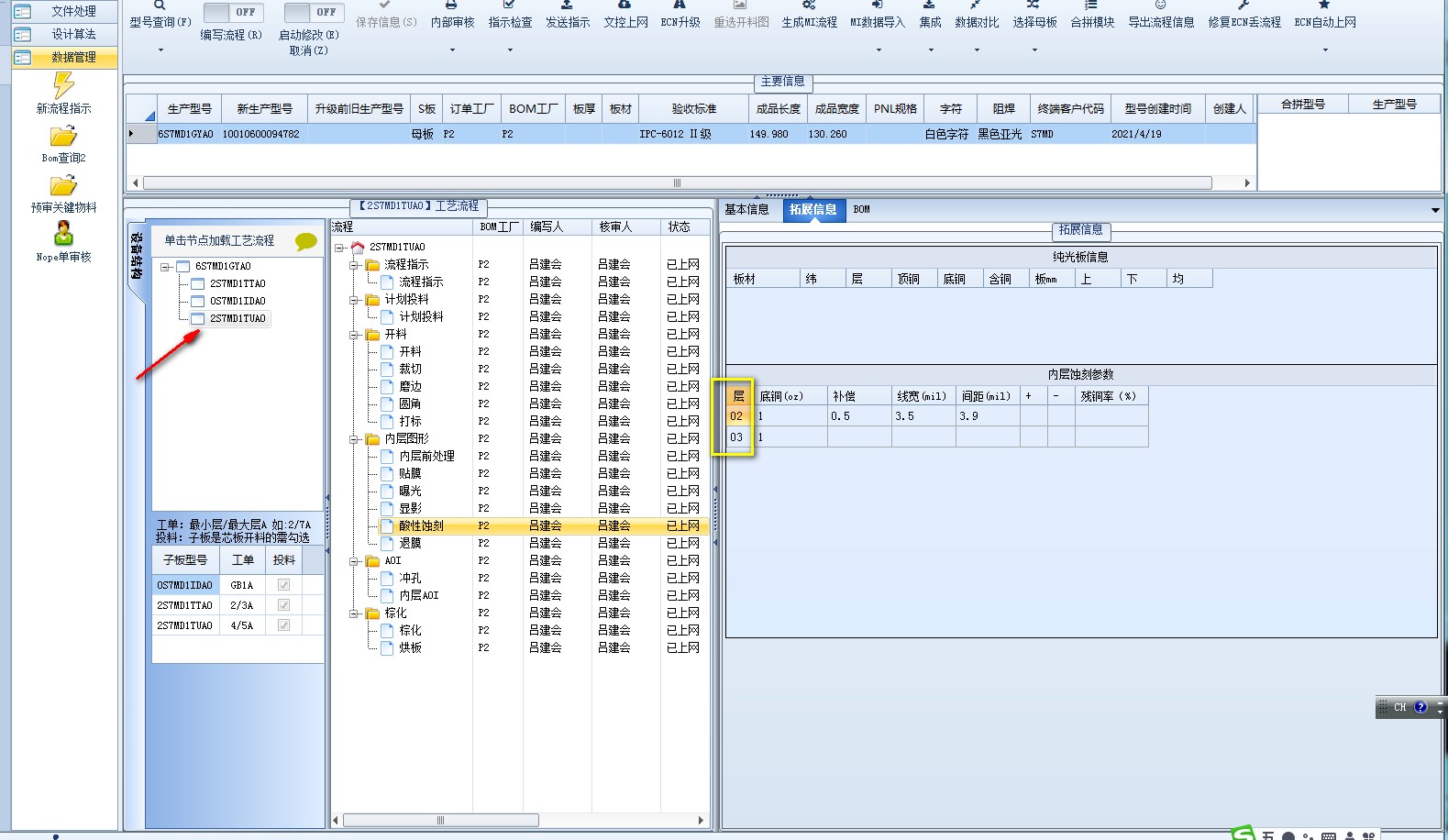Open the 预审关键物料 folder icon

(63, 186)
